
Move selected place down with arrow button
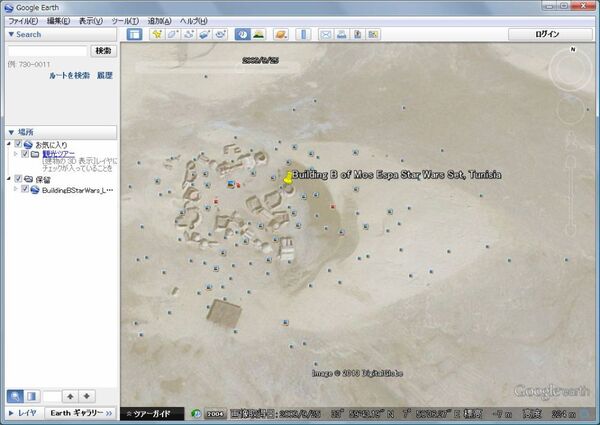(87, 396)
